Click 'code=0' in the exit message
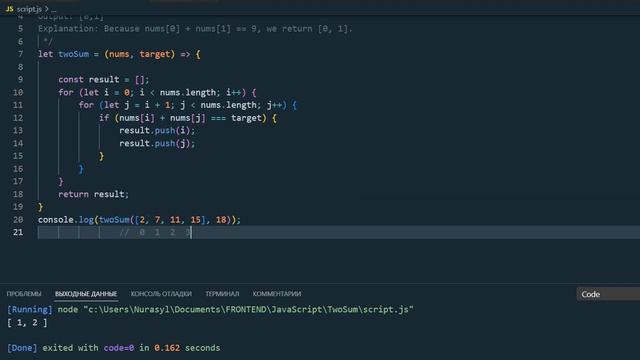Screen dimensions: 640x360 119,348
